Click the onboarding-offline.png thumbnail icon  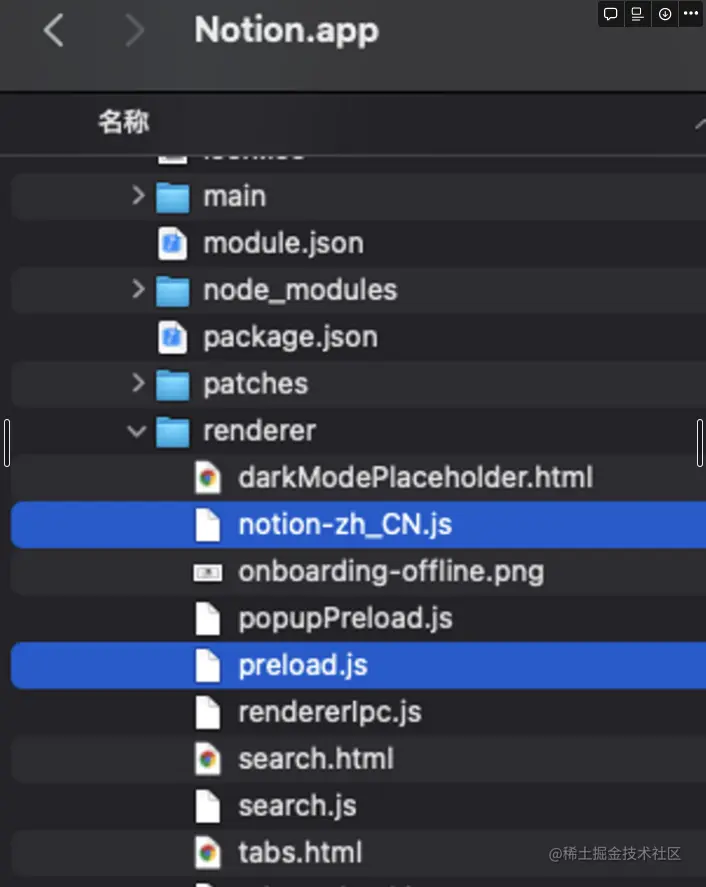208,573
